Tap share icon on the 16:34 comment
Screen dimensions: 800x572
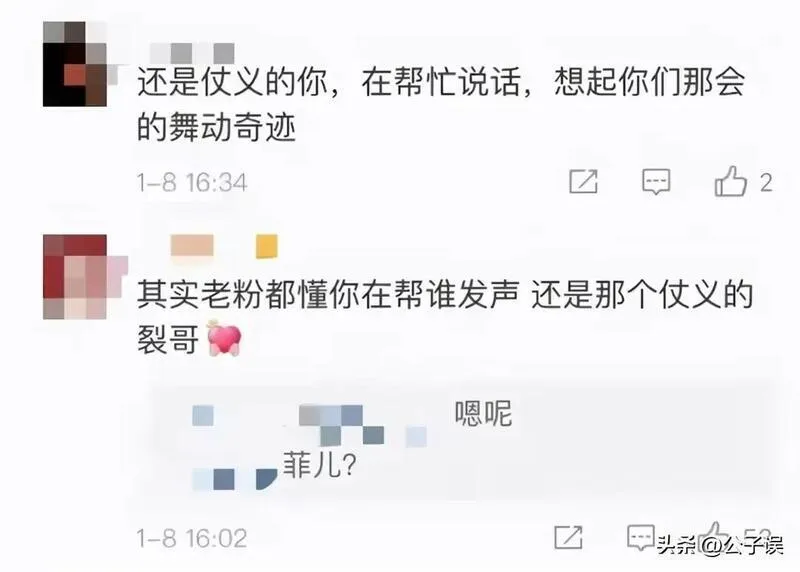coord(583,181)
